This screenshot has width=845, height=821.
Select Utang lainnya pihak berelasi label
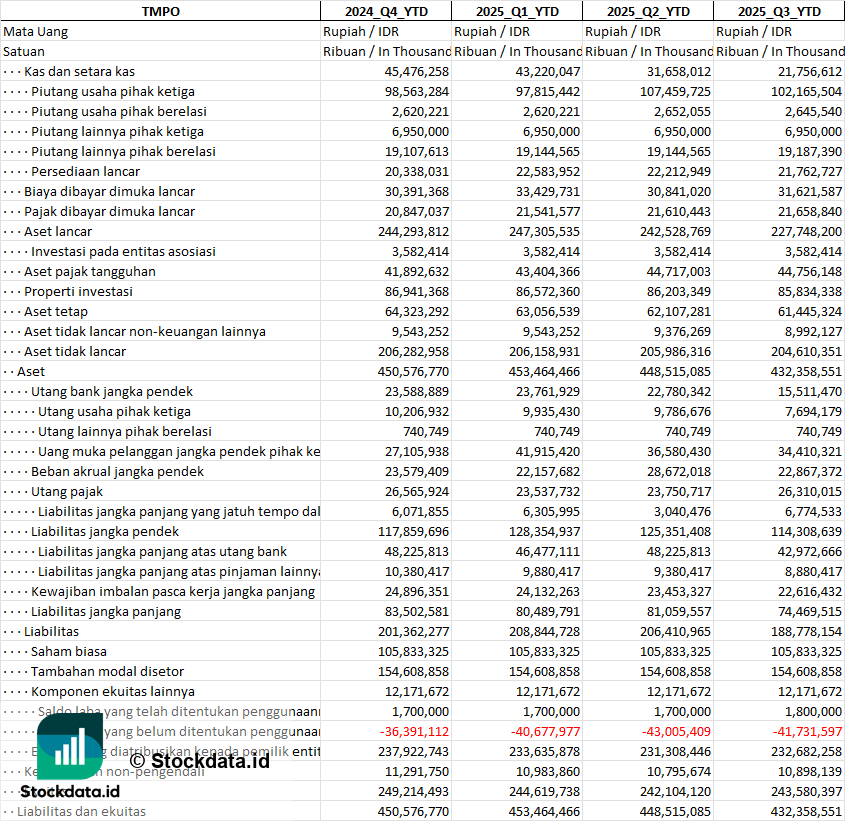tap(124, 431)
